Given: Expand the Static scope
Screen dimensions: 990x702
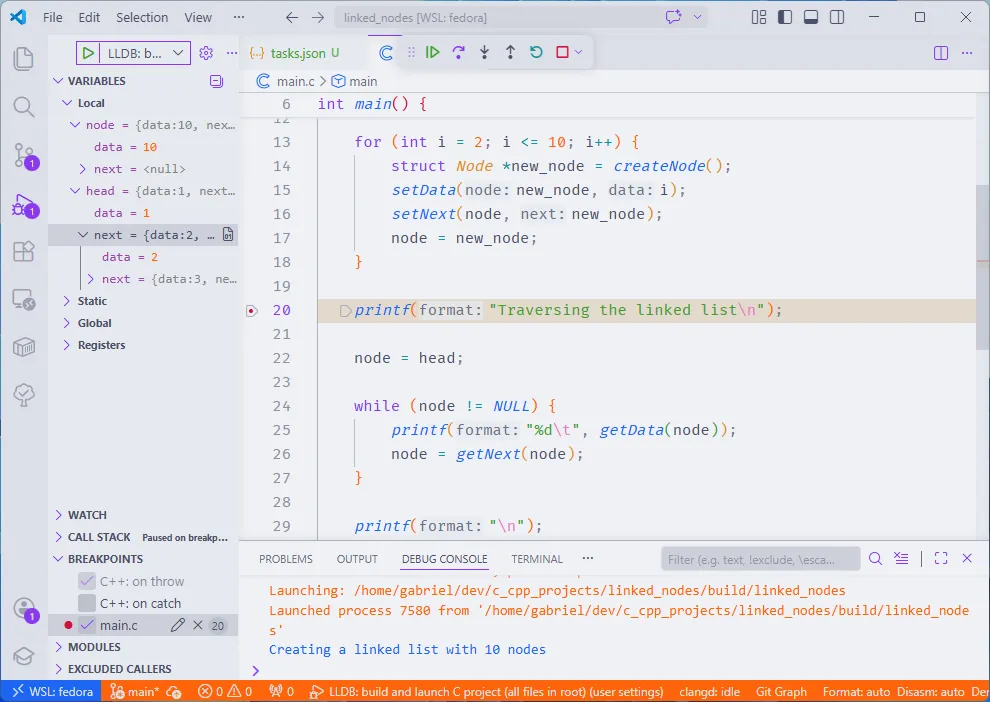Looking at the screenshot, I should (66, 301).
